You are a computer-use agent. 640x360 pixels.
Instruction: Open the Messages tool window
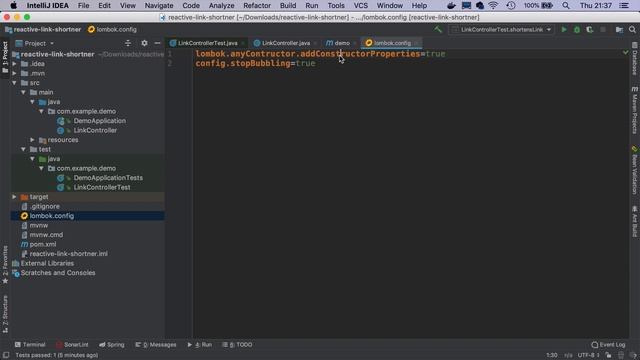coord(156,344)
